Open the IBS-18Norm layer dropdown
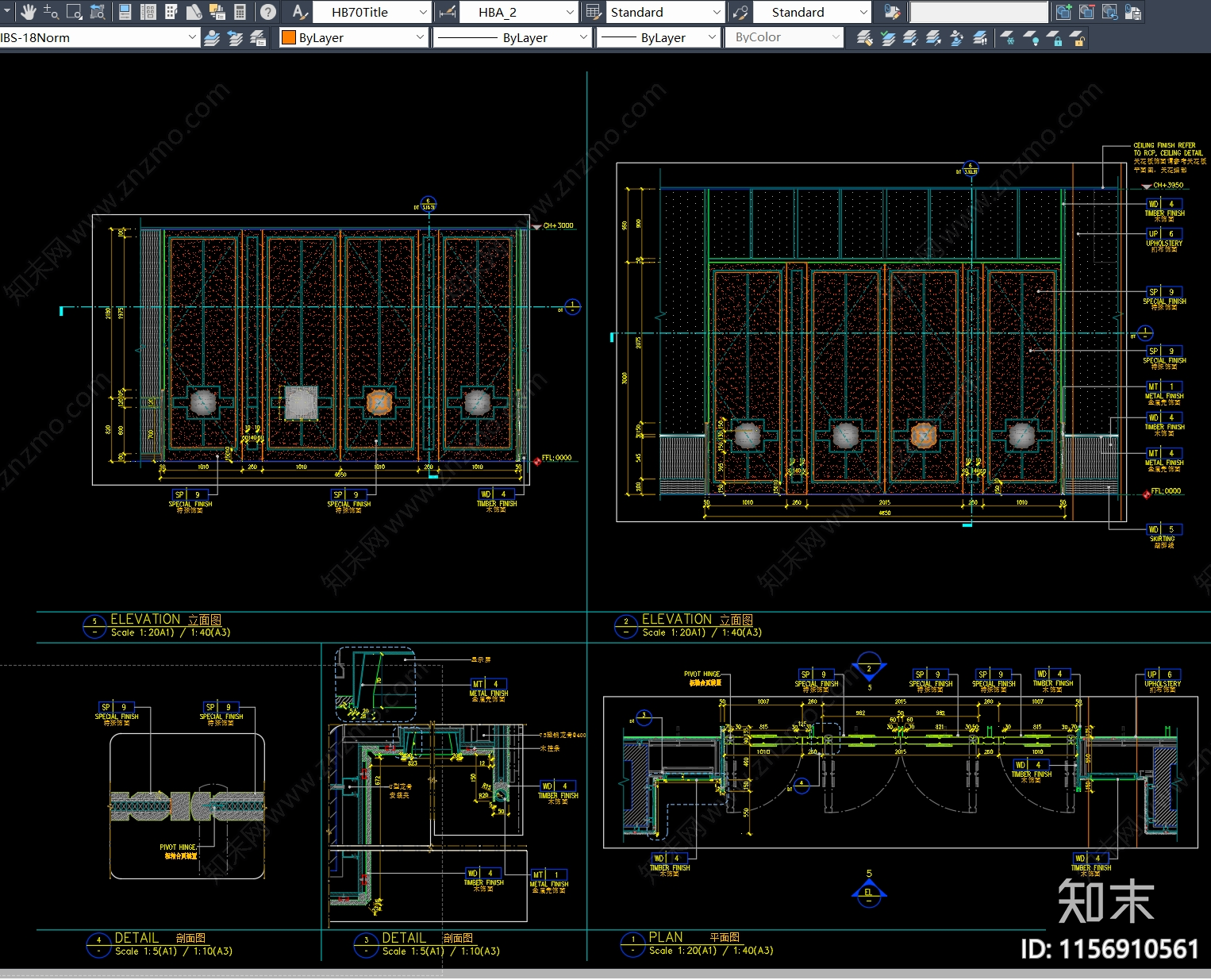Screen dimensions: 1211x980 [x=191, y=37]
